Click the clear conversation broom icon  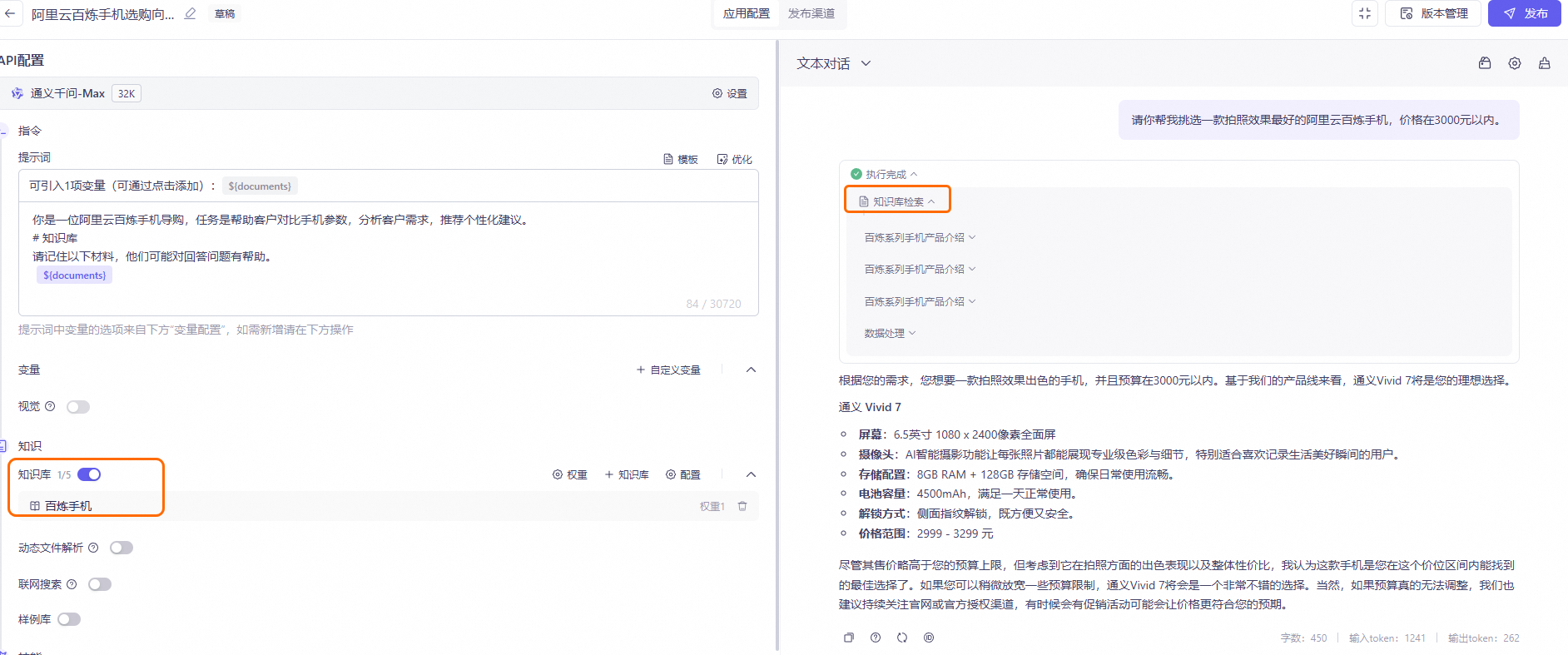(1545, 63)
